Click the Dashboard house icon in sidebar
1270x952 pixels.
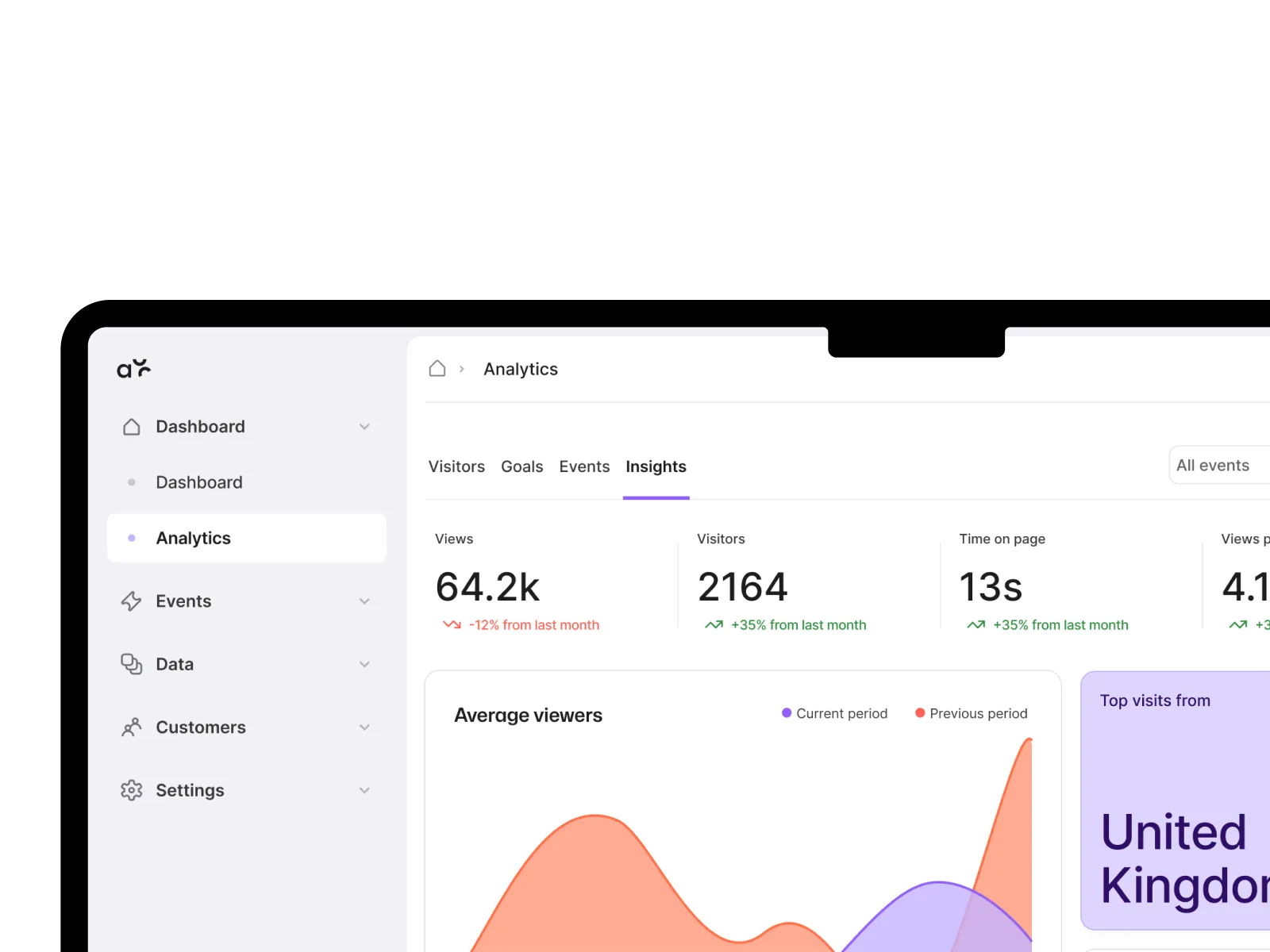(x=132, y=427)
